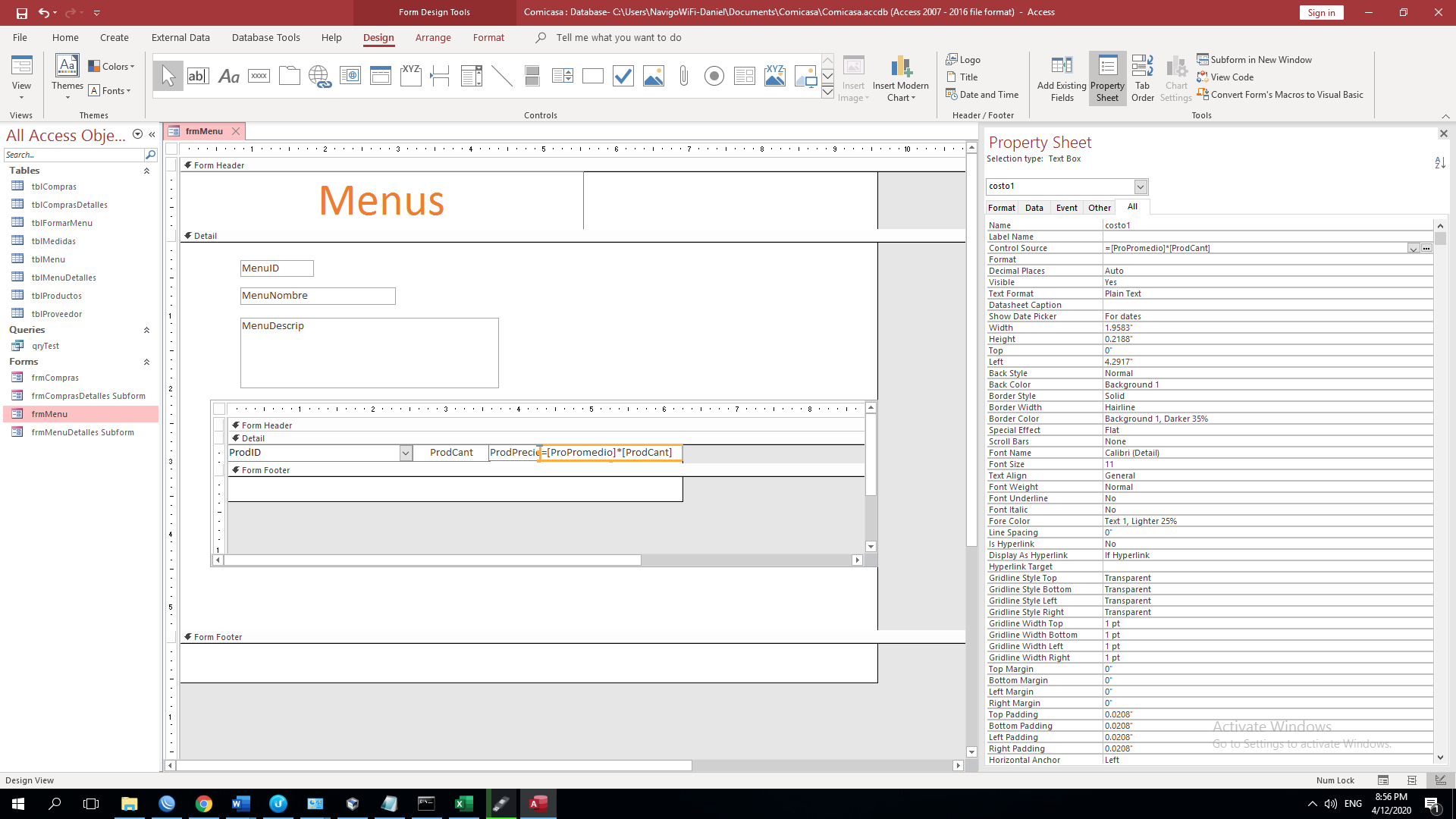Open the ProdID combo box arrow in subform
The image size is (1456, 819).
(406, 453)
